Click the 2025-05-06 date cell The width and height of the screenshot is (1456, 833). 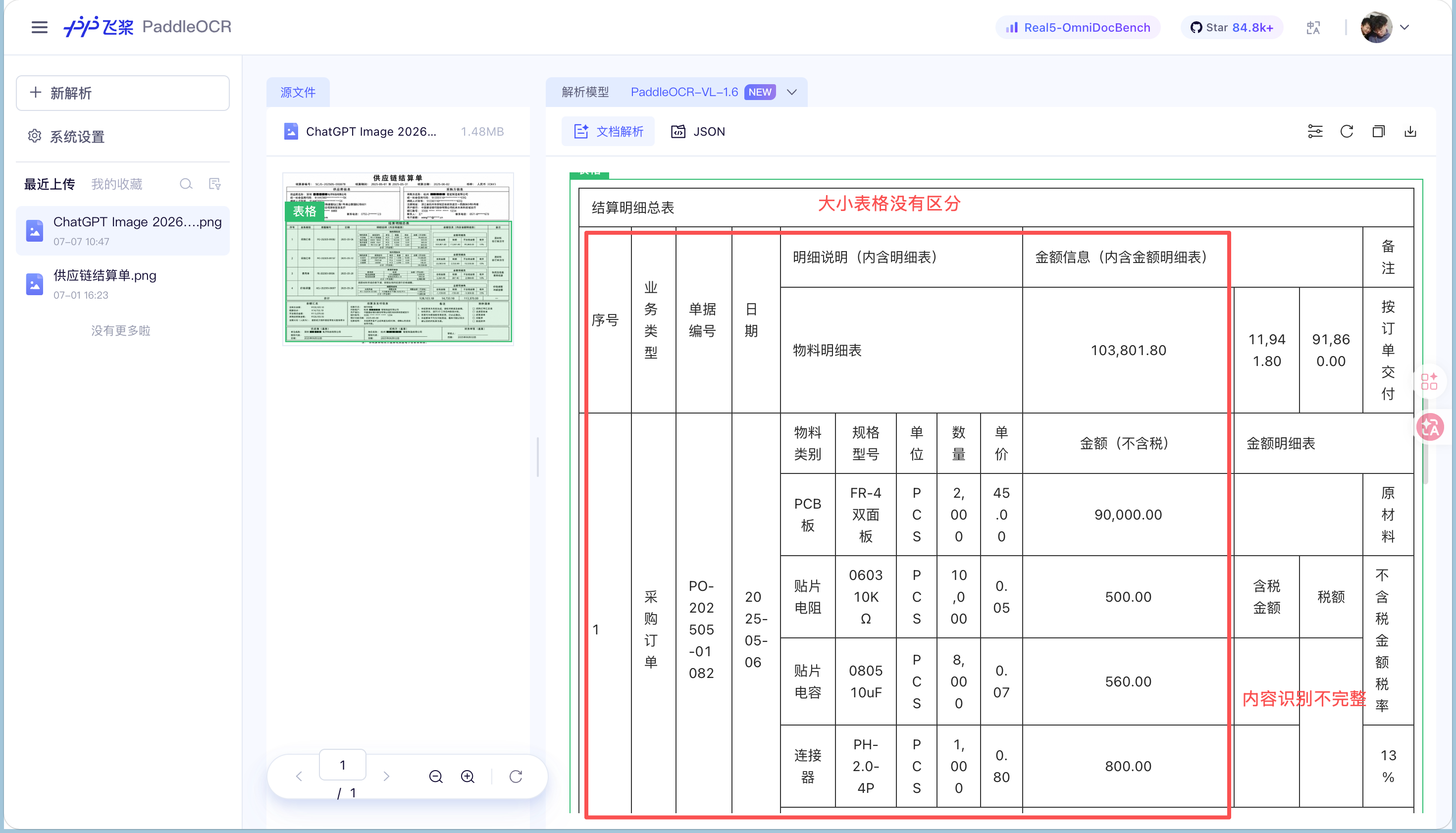[756, 629]
